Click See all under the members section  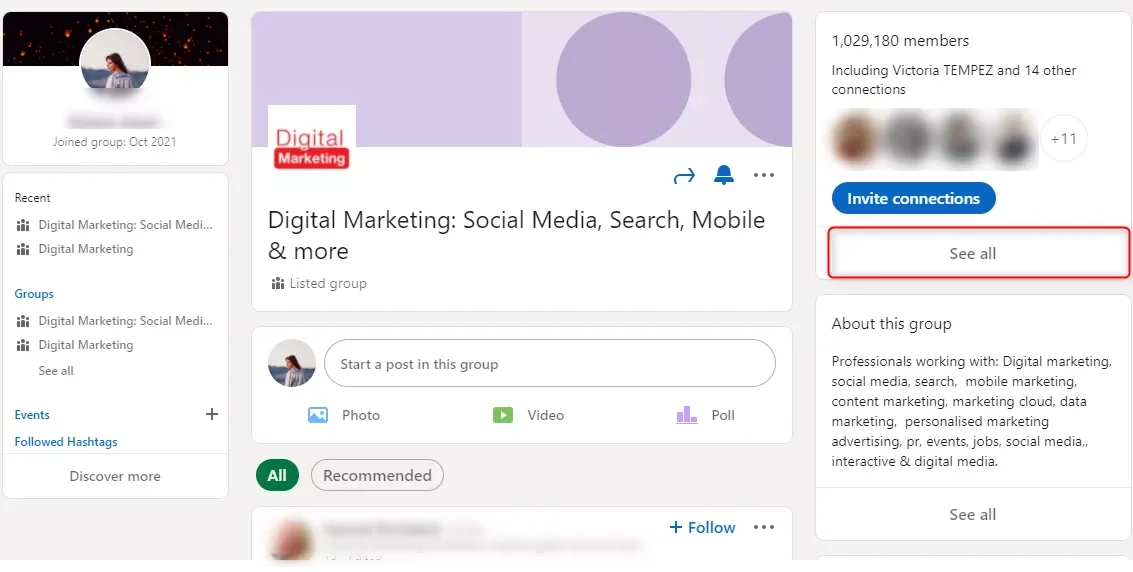pos(973,254)
